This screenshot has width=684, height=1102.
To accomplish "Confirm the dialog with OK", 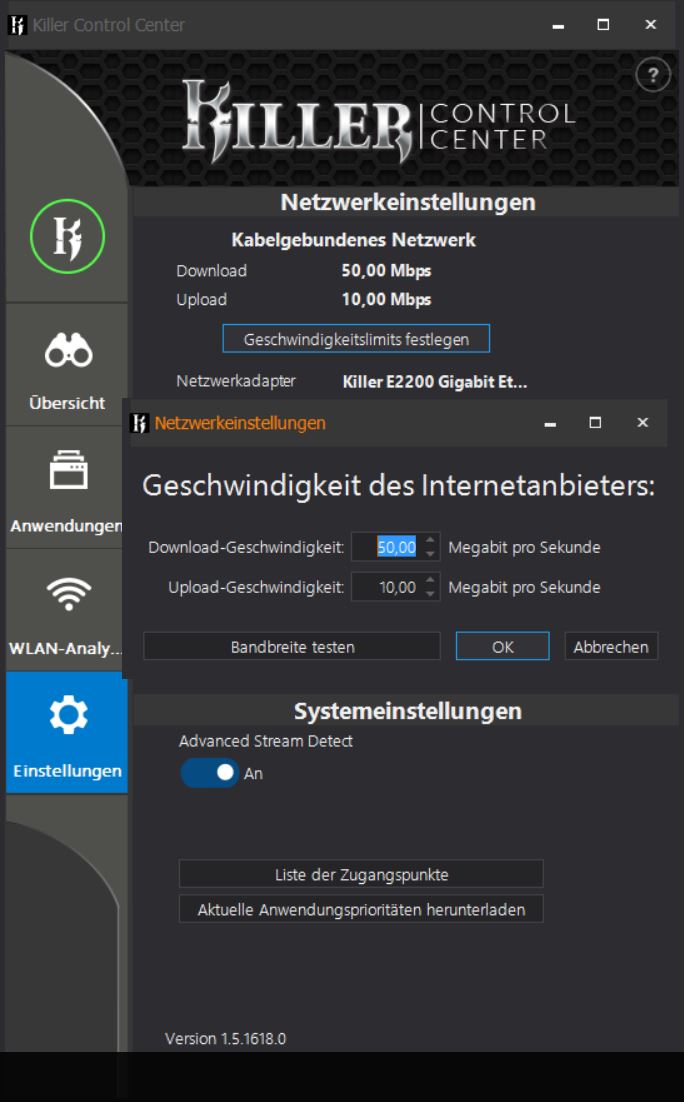I will click(502, 647).
